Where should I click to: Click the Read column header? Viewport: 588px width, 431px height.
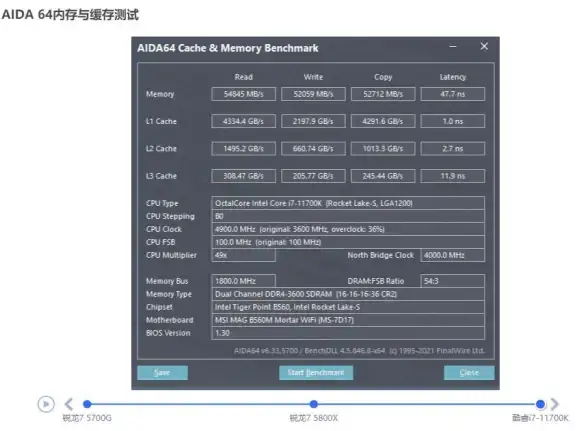click(244, 77)
